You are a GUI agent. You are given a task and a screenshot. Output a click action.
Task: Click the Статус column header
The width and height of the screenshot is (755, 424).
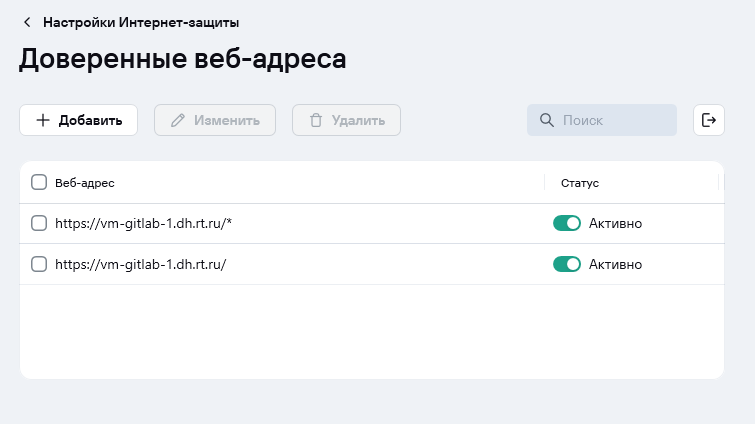(x=580, y=183)
